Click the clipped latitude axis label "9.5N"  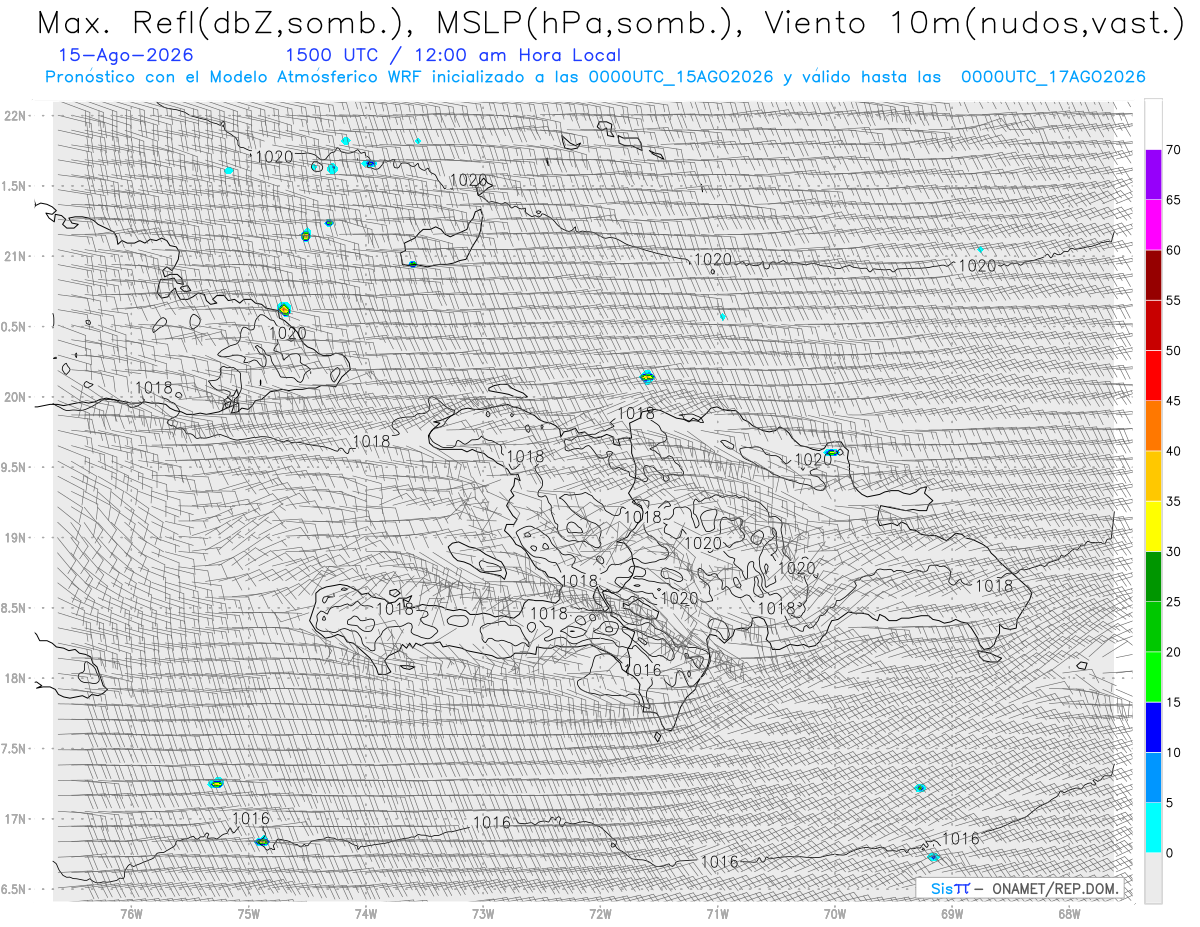point(15,467)
